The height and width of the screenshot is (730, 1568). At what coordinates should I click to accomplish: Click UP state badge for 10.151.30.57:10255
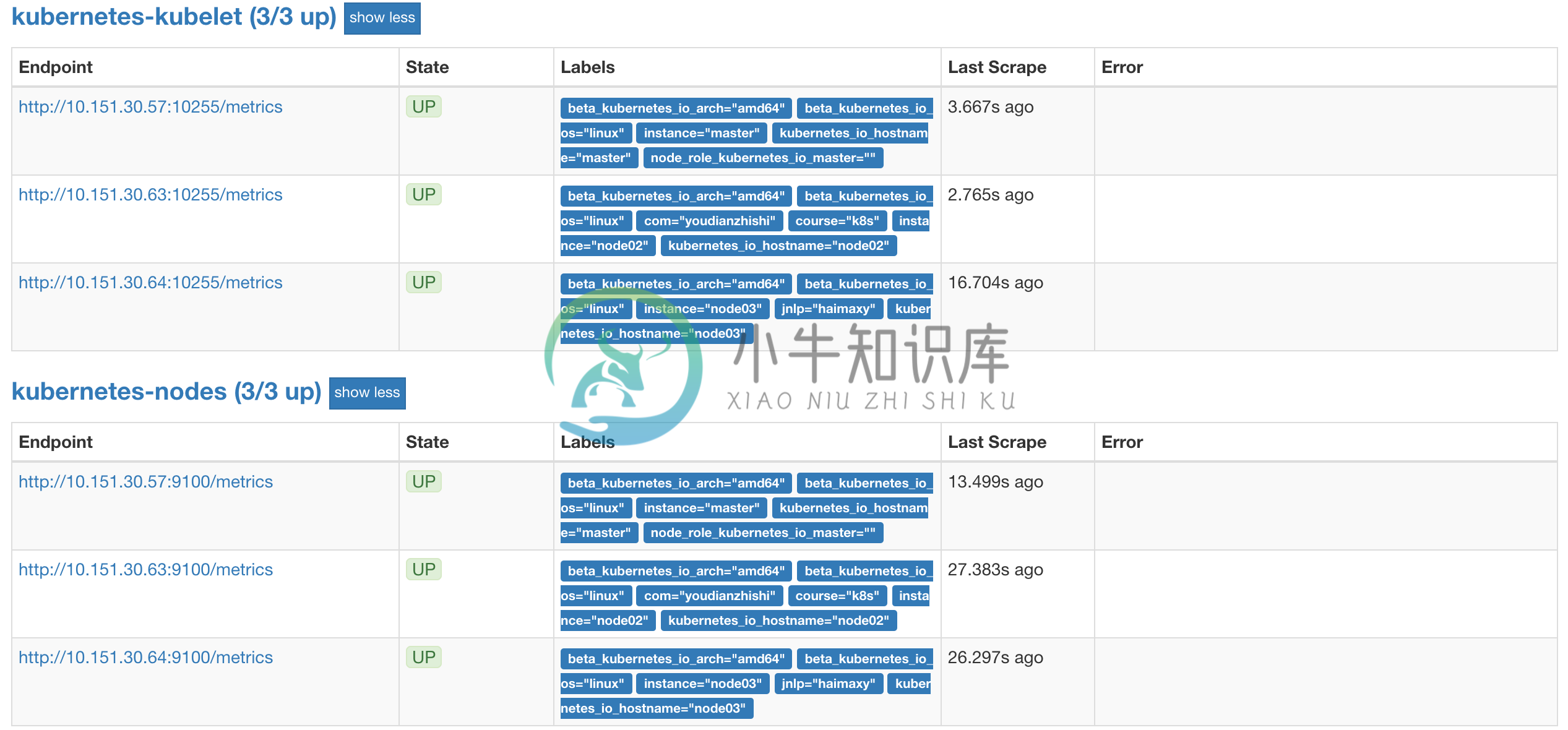(424, 107)
